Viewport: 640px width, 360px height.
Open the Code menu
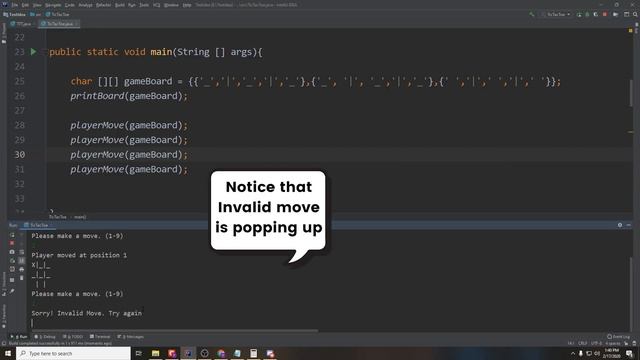tap(70, 5)
